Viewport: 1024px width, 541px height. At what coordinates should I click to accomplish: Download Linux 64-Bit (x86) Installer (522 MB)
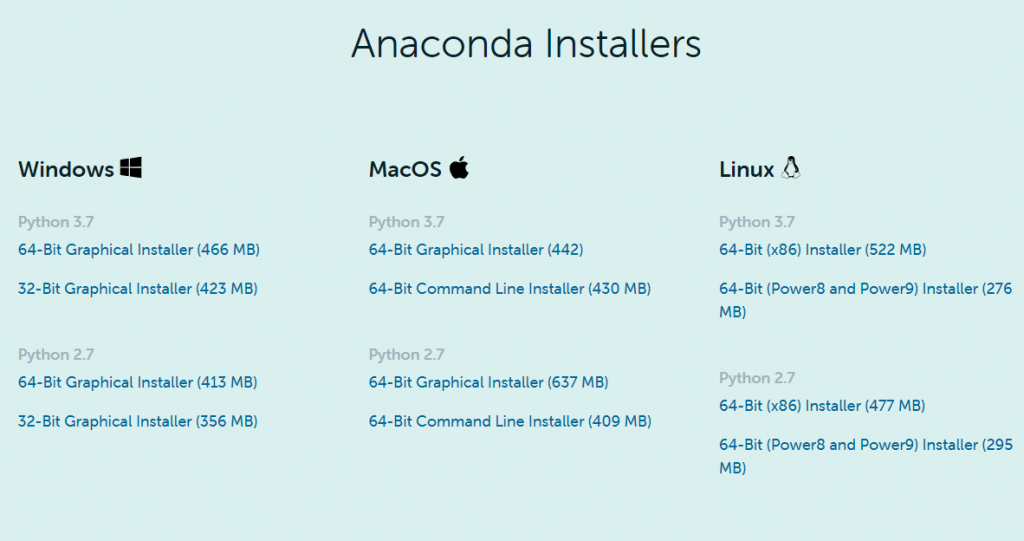tap(823, 250)
